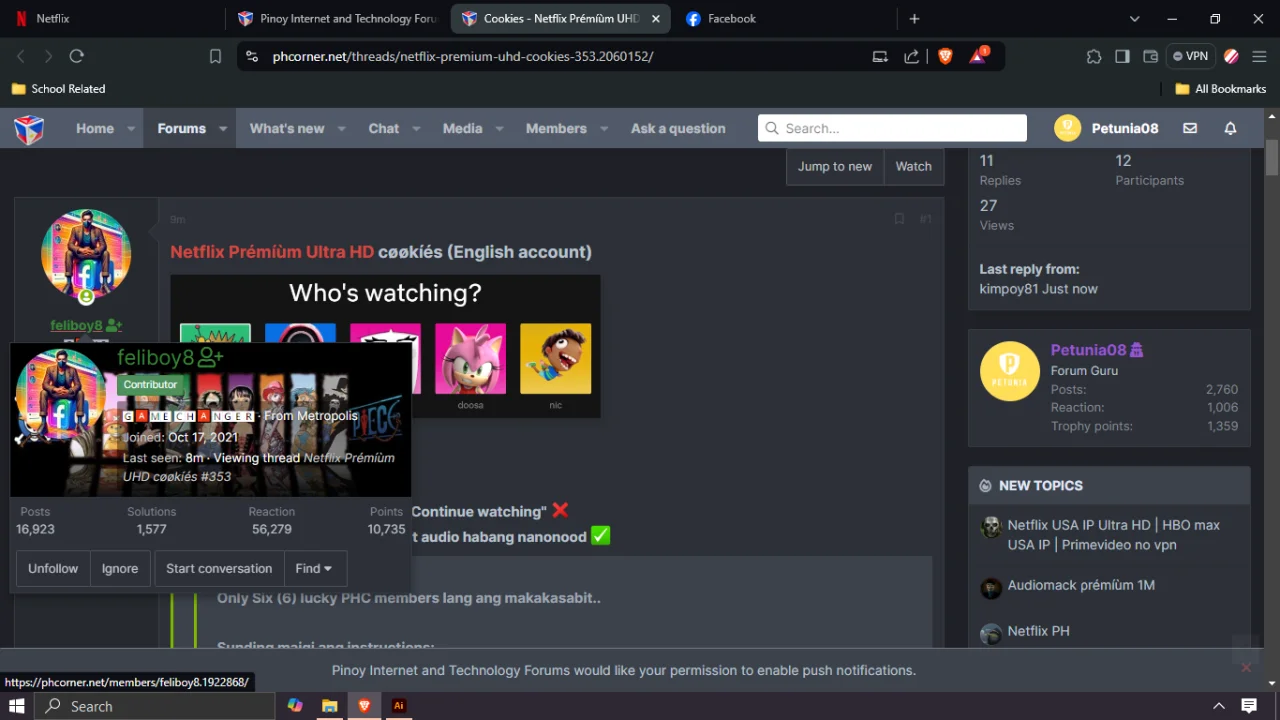Screen dimensions: 1280x720
Task: Click the install app icon in address bar
Action: [x=880, y=57]
